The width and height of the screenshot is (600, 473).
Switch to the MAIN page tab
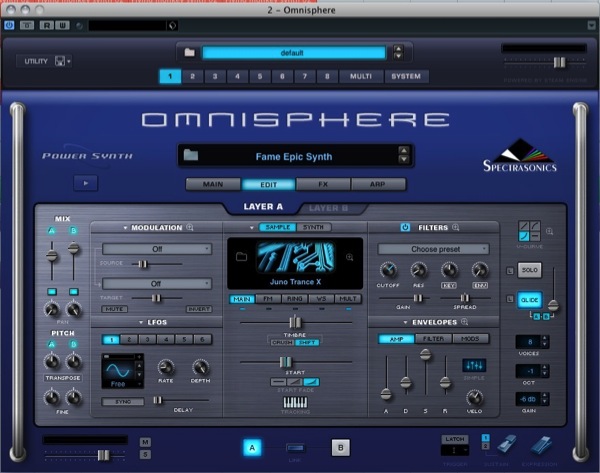point(213,184)
